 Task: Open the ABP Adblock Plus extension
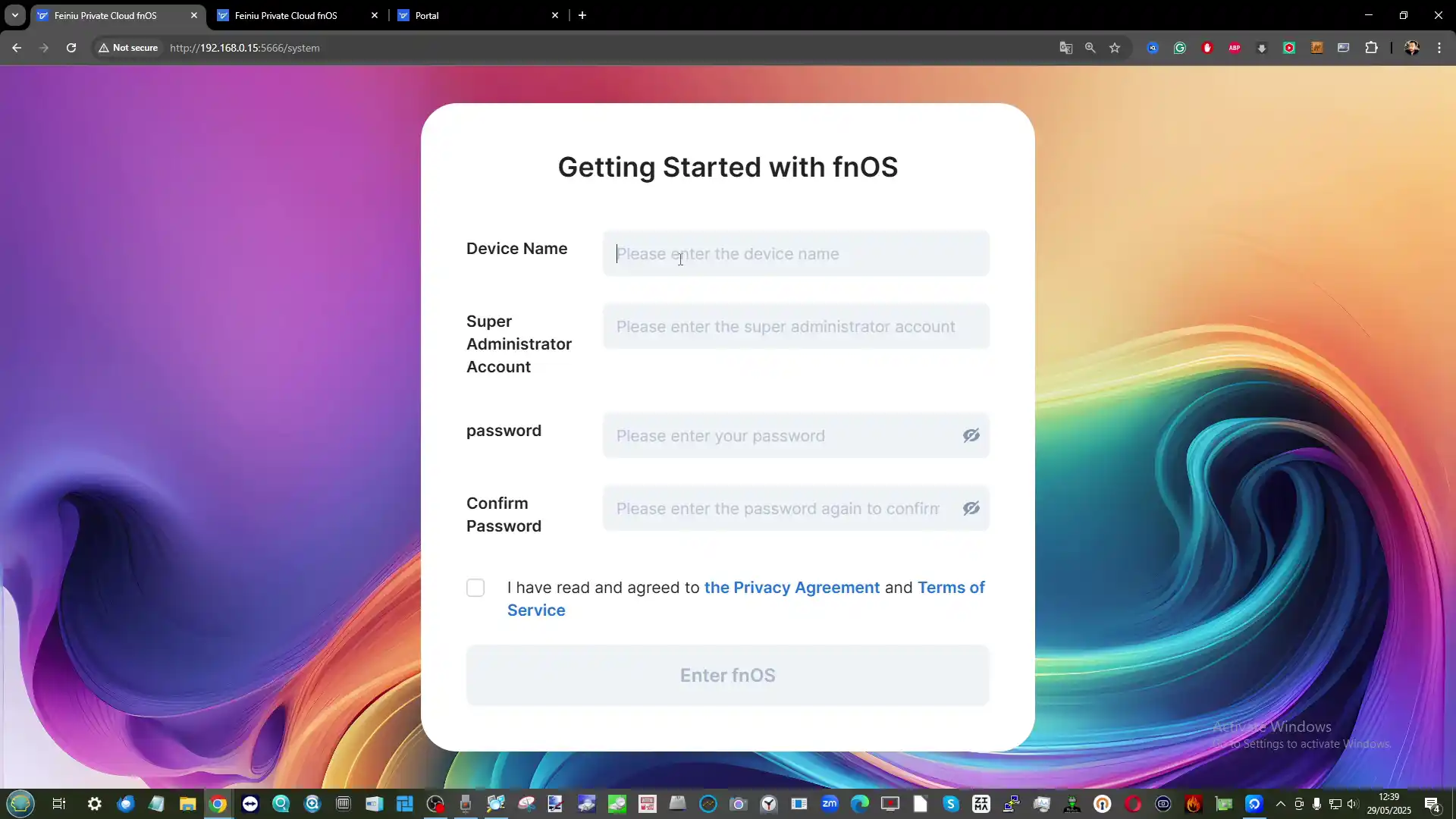pyautogui.click(x=1235, y=48)
